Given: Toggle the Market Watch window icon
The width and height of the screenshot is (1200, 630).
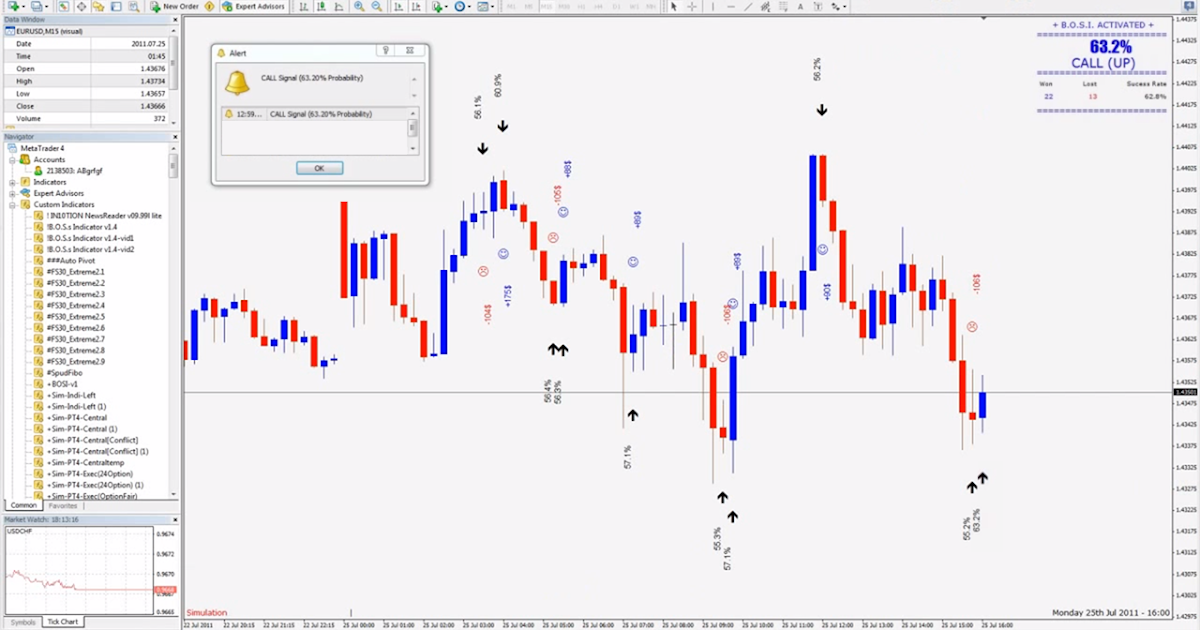Looking at the screenshot, I should click(x=62, y=6).
